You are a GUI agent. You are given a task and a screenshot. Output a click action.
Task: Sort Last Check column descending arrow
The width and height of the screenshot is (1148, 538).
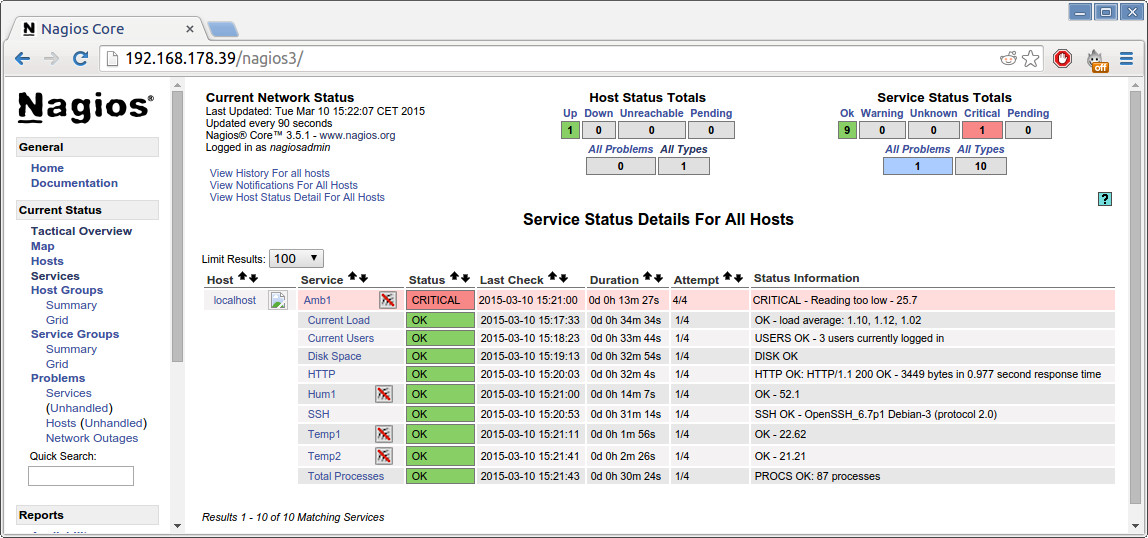click(x=564, y=278)
